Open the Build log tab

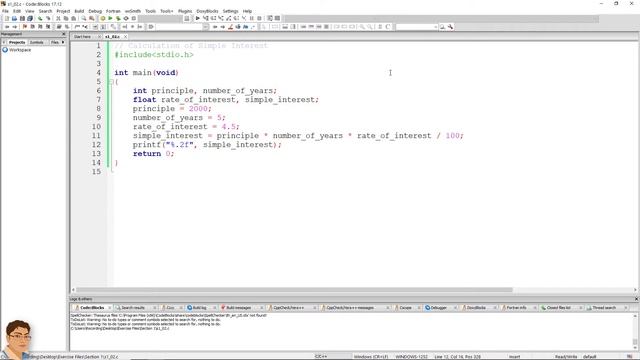200,308
